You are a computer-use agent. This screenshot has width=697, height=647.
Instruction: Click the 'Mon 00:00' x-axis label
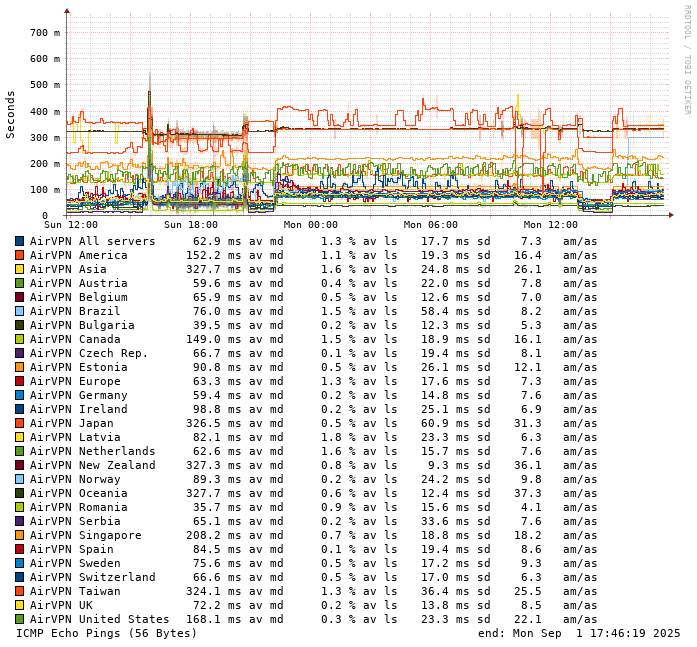point(311,225)
